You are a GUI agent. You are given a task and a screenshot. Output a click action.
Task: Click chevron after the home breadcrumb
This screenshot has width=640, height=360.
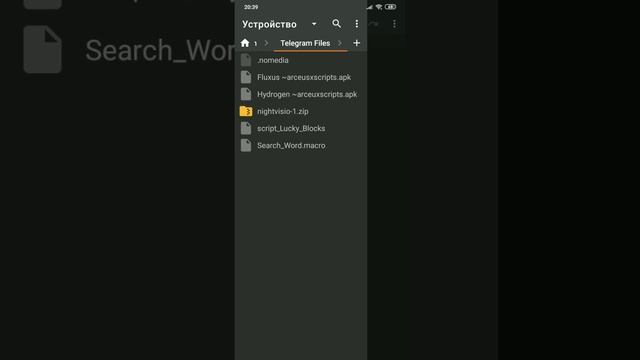[267, 43]
